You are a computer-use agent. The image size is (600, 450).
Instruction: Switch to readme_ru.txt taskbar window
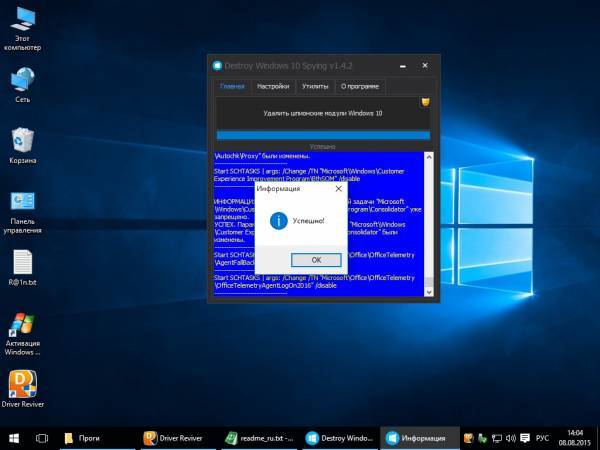click(x=259, y=438)
